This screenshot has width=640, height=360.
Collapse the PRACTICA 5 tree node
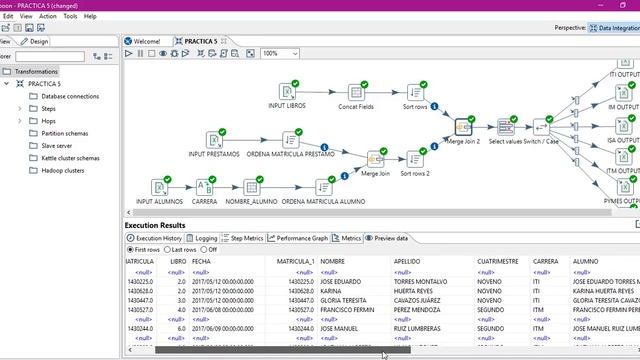7,84
